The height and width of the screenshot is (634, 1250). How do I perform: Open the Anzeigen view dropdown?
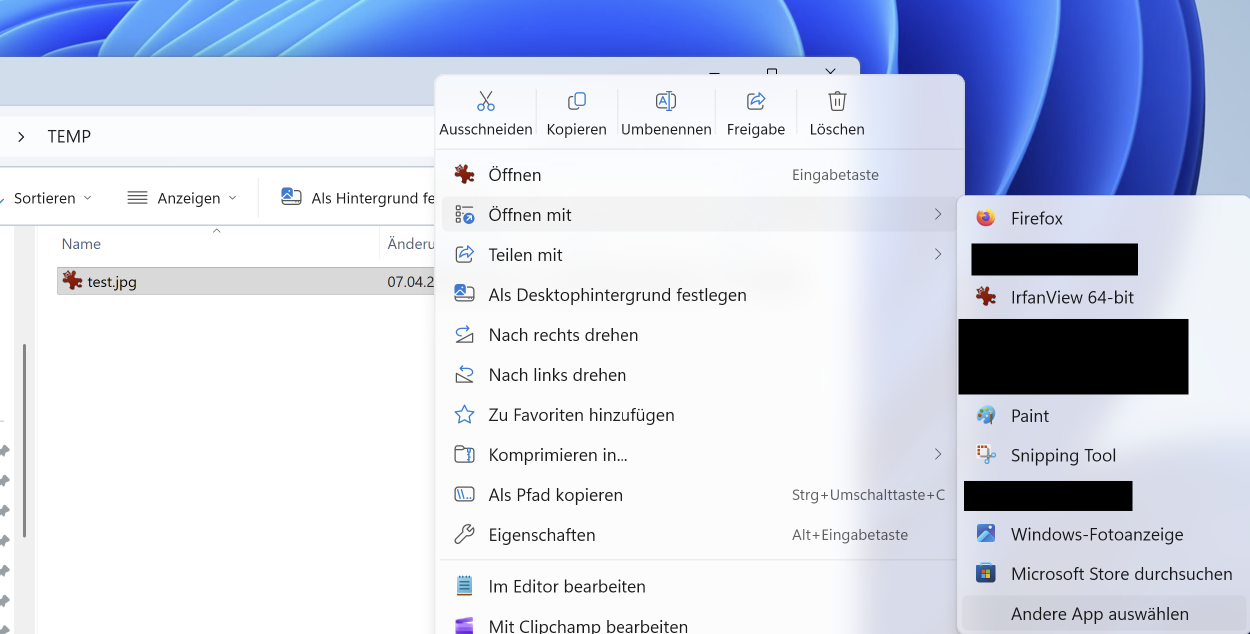pyautogui.click(x=182, y=198)
